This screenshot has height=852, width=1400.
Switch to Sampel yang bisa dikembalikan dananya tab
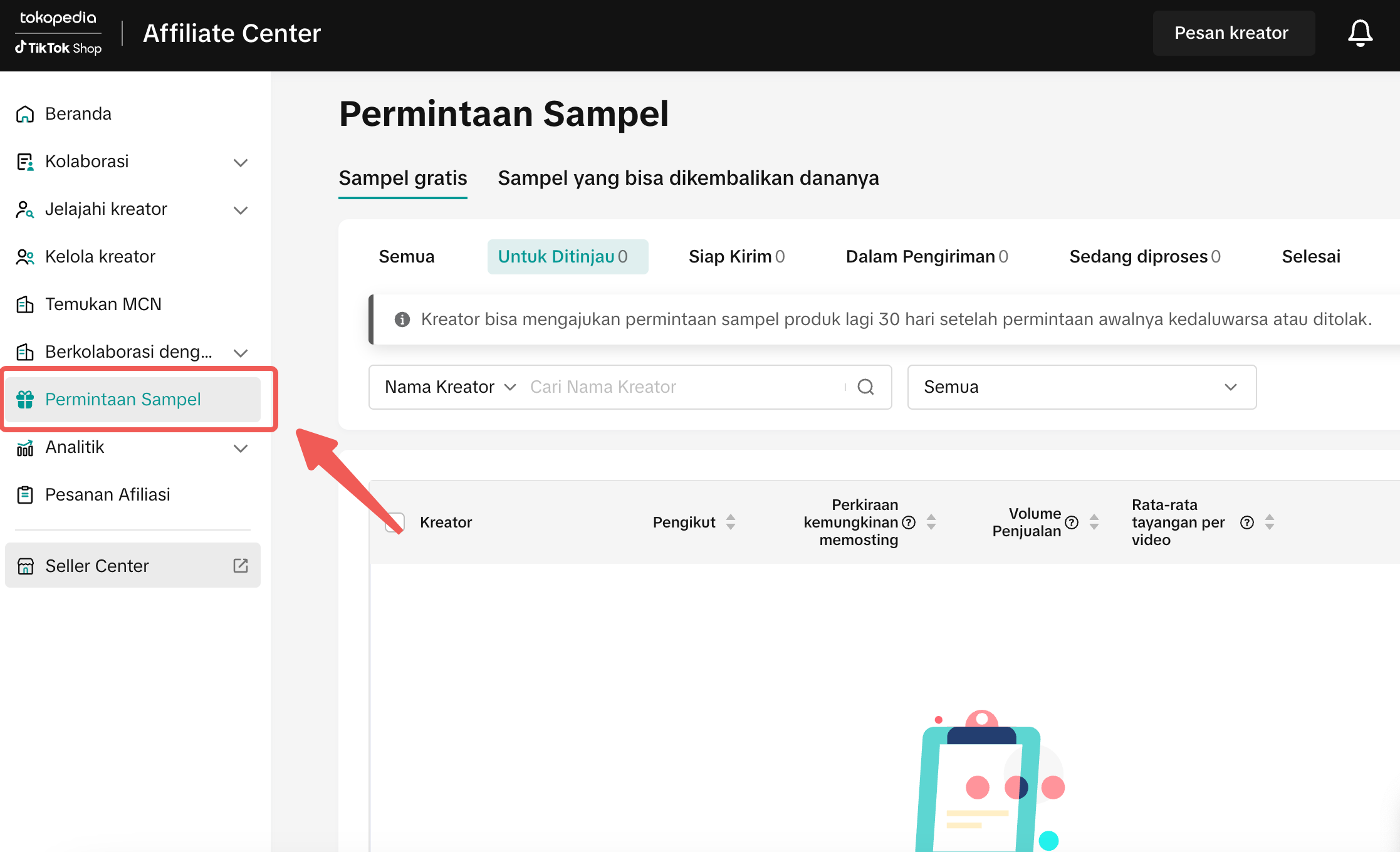pos(688,179)
